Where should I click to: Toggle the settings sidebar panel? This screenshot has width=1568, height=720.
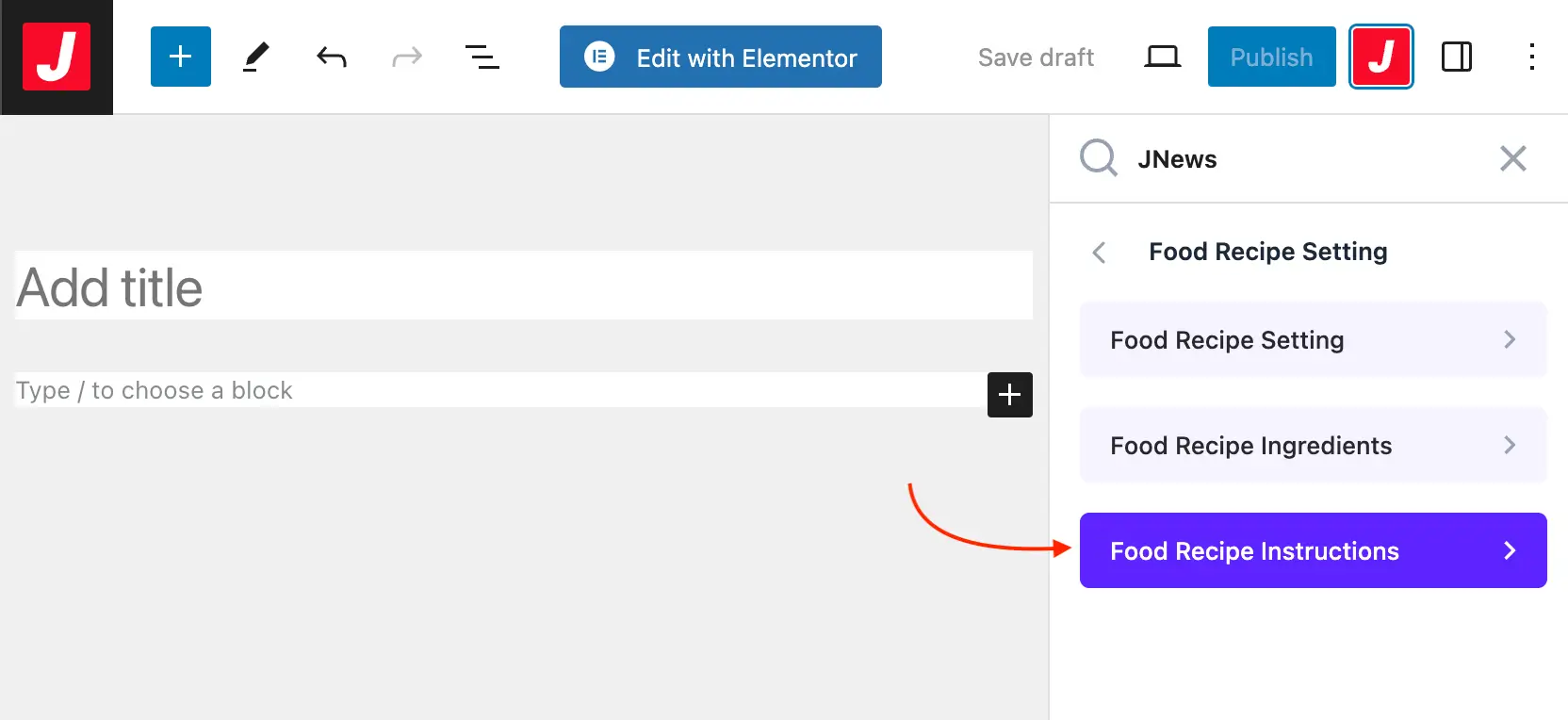click(1456, 57)
